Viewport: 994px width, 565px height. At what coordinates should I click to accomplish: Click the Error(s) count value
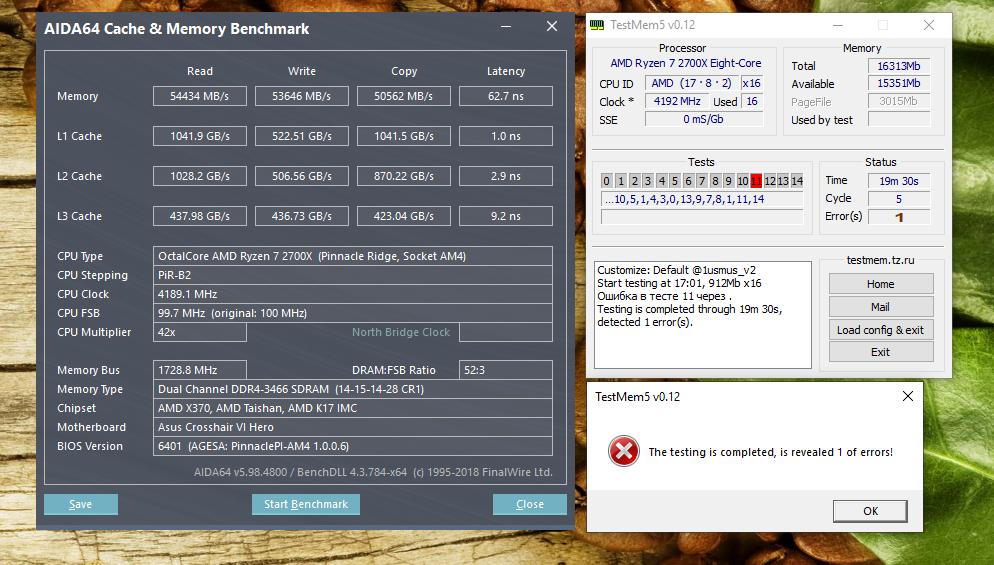[x=899, y=217]
